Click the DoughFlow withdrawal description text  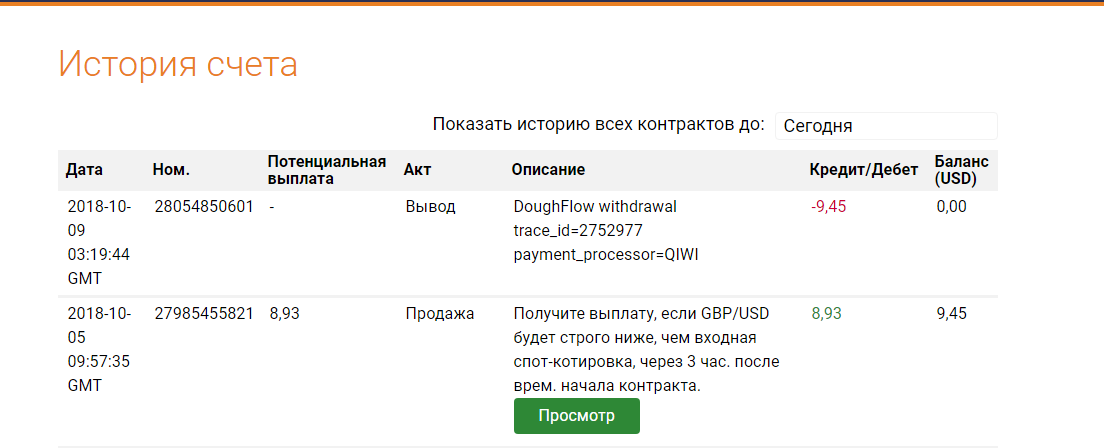pyautogui.click(x=595, y=207)
